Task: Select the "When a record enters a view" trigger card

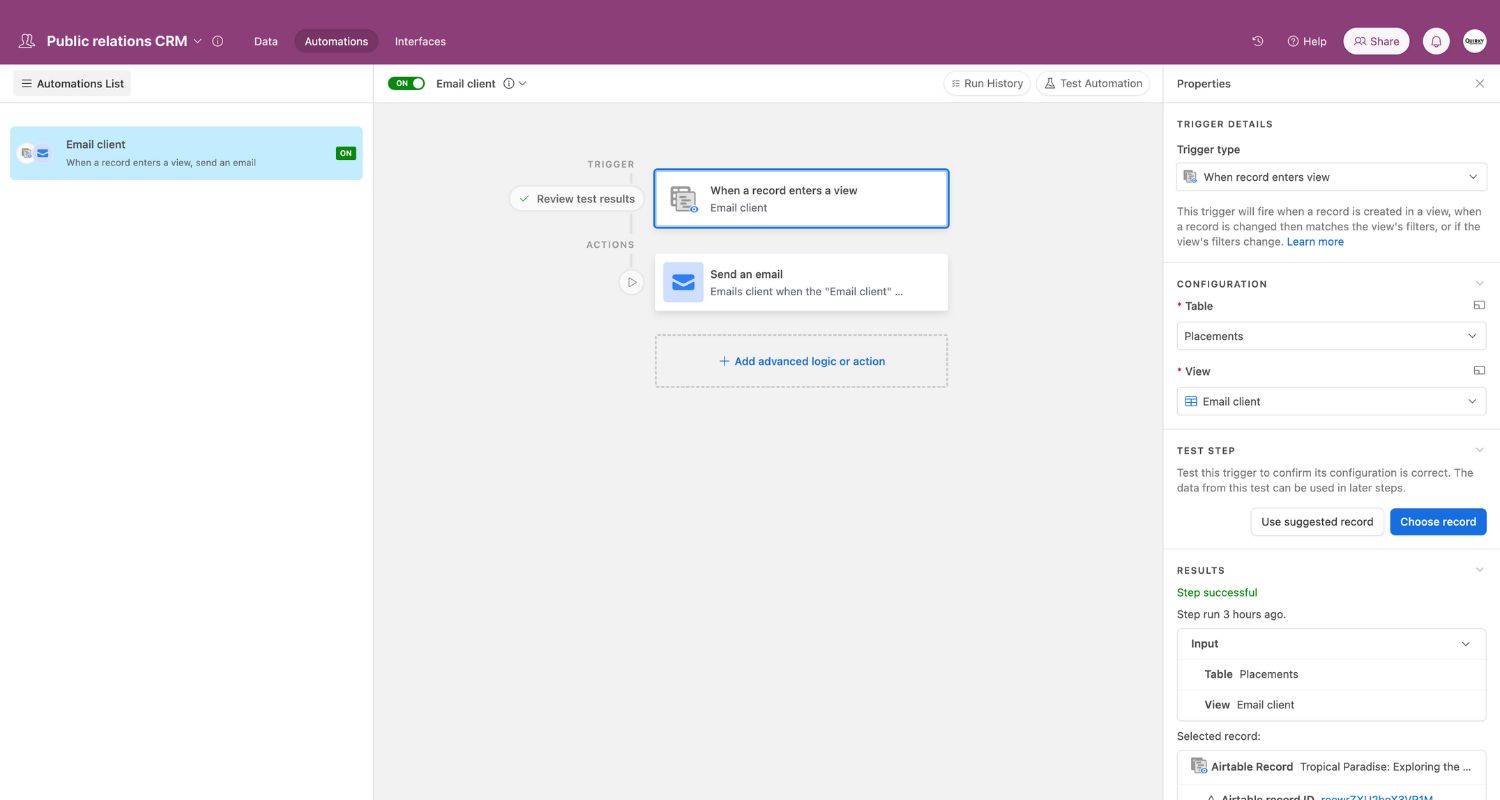Action: point(801,199)
